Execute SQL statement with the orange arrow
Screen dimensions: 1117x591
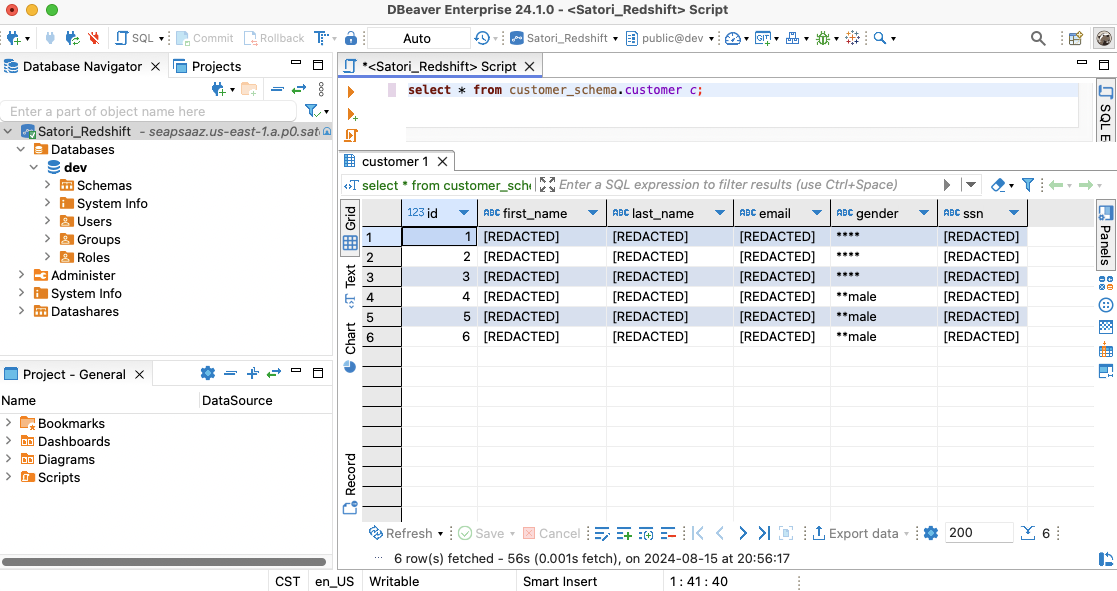tap(351, 92)
